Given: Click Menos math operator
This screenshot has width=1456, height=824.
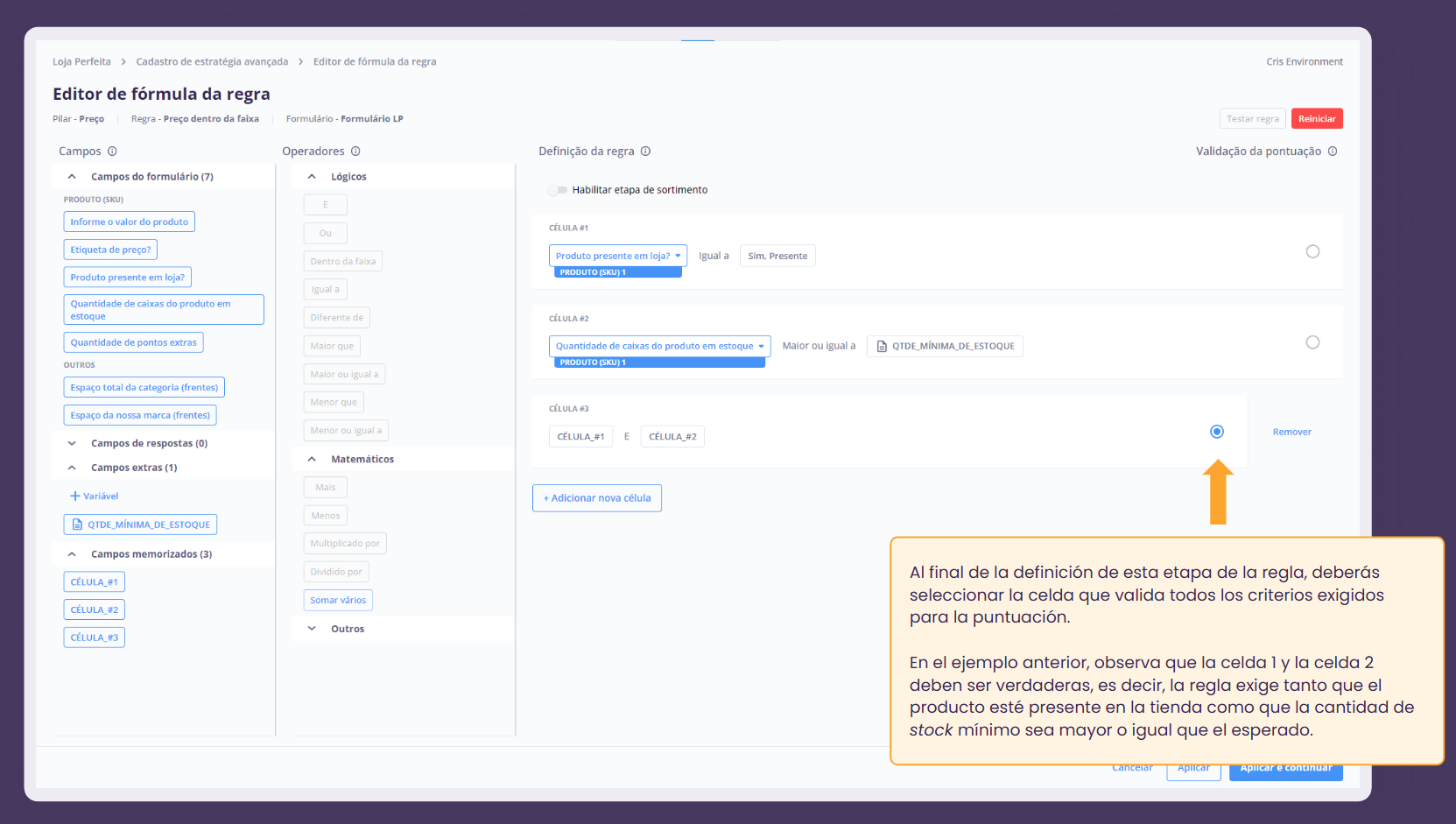Looking at the screenshot, I should 325,516.
